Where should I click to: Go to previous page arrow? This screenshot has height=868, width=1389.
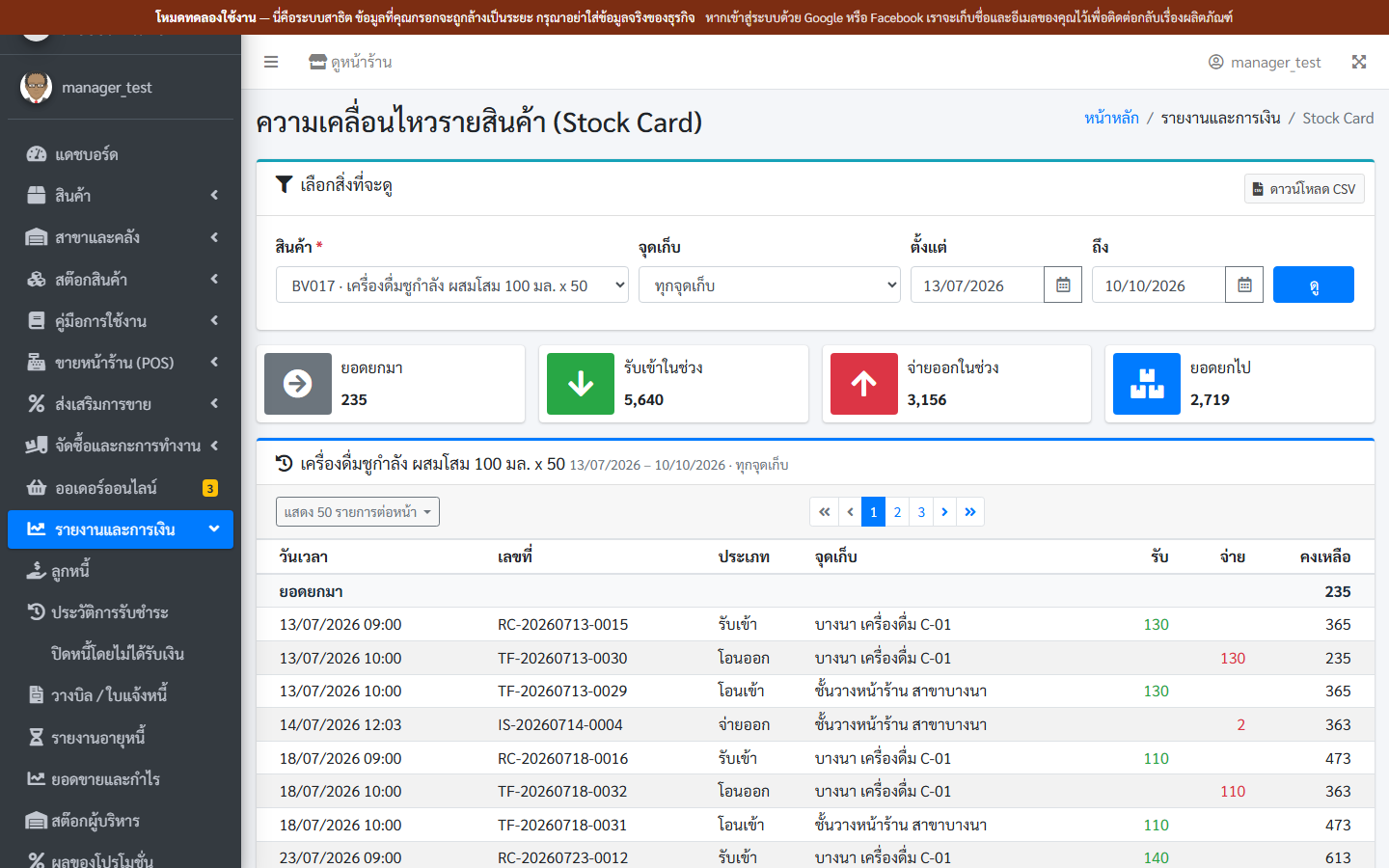pos(850,512)
